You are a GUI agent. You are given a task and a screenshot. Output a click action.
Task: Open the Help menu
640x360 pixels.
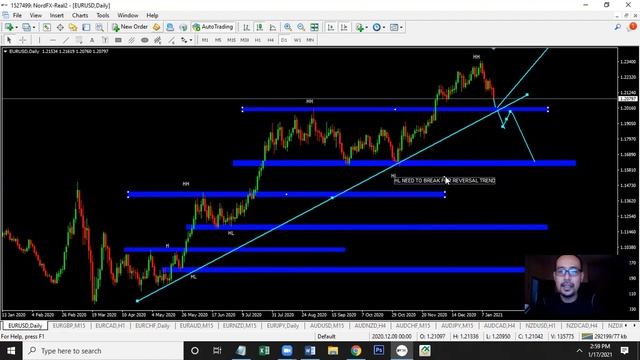[x=152, y=16]
